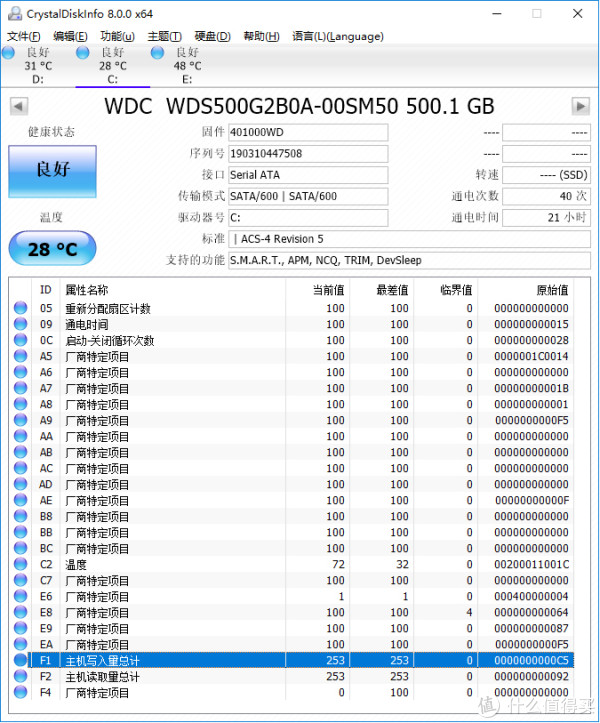This screenshot has width=600, height=723.
Task: Click the status orb in the EA attribute row
Action: coord(20,644)
